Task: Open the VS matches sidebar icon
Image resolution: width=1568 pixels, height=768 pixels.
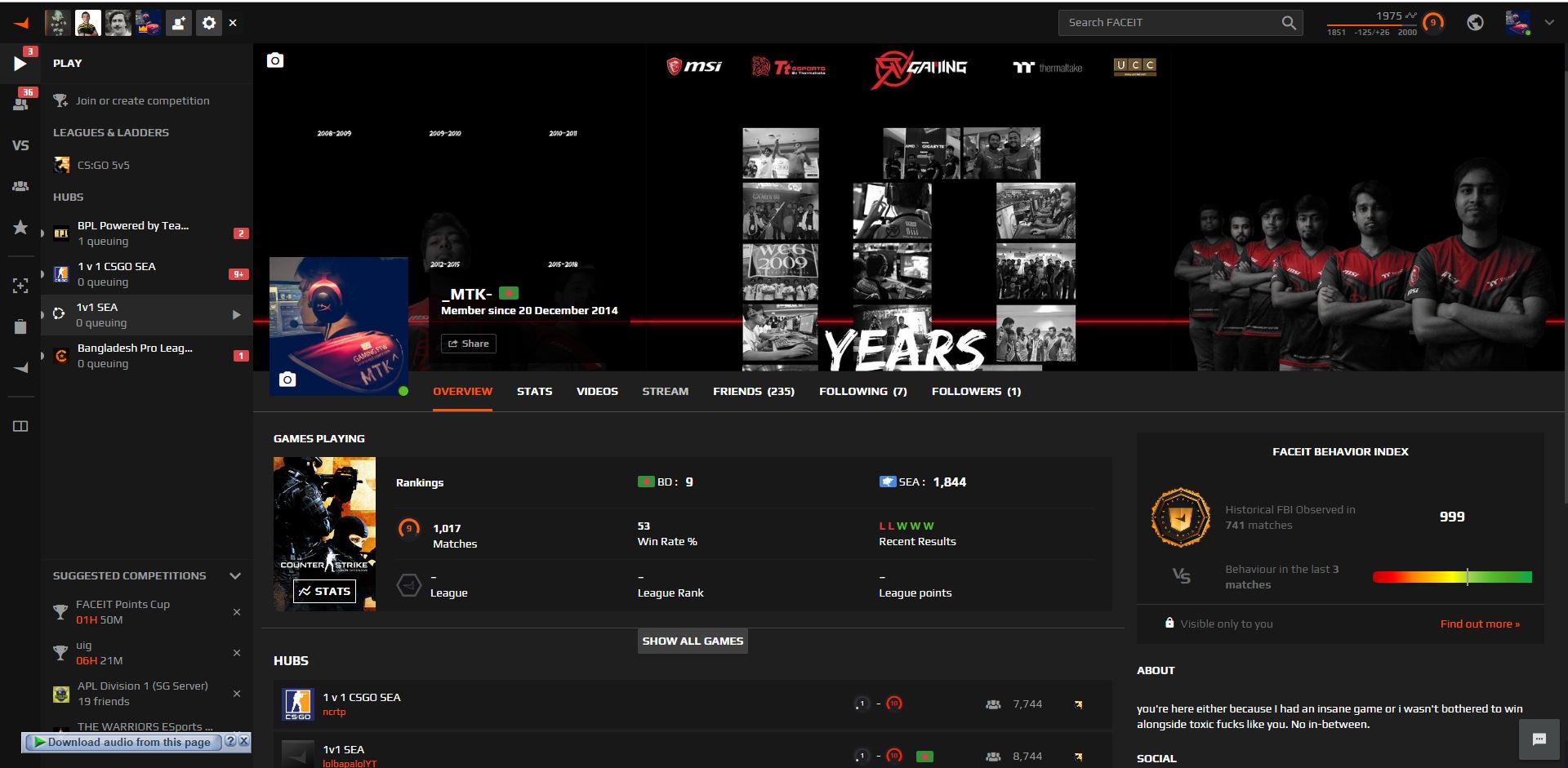Action: point(20,145)
